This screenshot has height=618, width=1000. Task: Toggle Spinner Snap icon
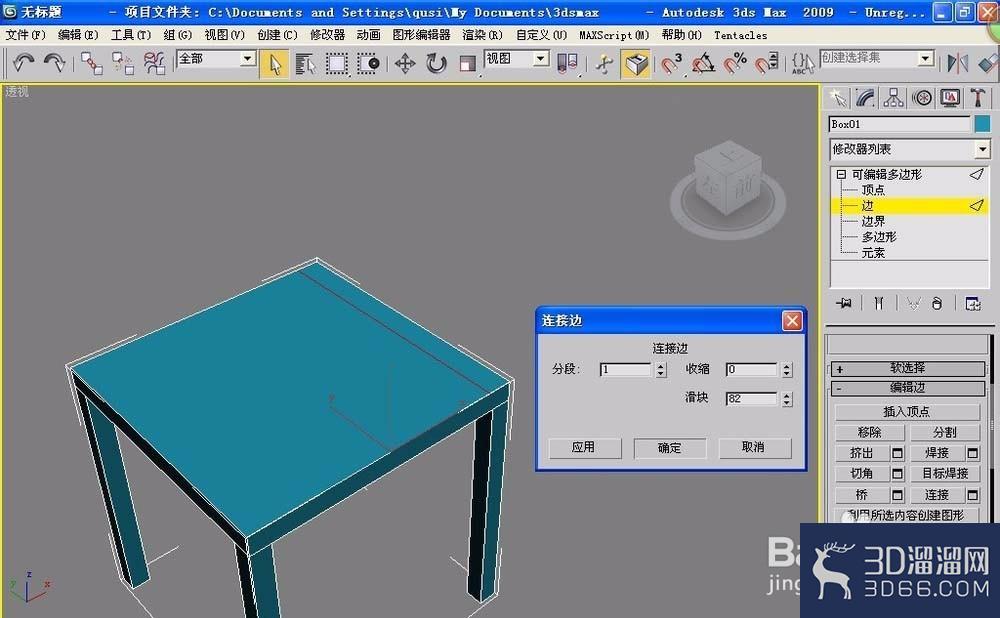pyautogui.click(x=767, y=64)
